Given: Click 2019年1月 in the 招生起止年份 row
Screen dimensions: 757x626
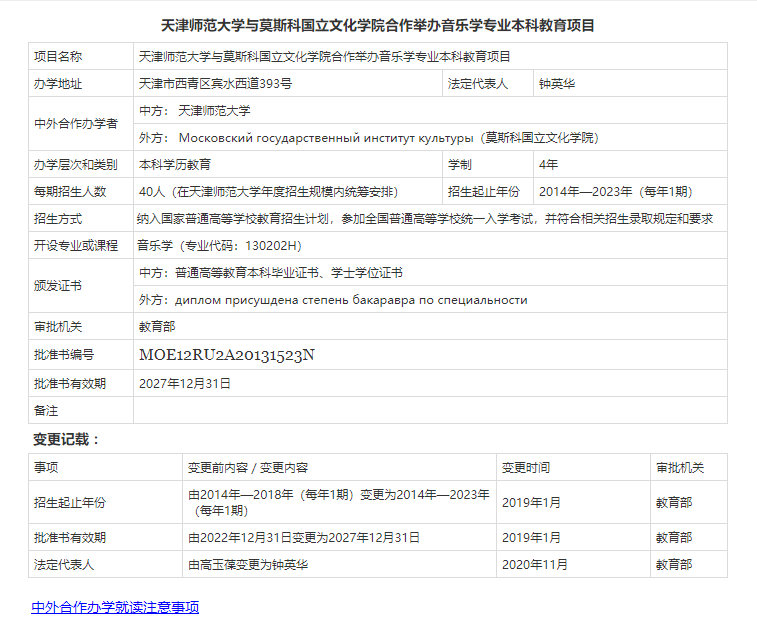Looking at the screenshot, I should click(x=531, y=502).
